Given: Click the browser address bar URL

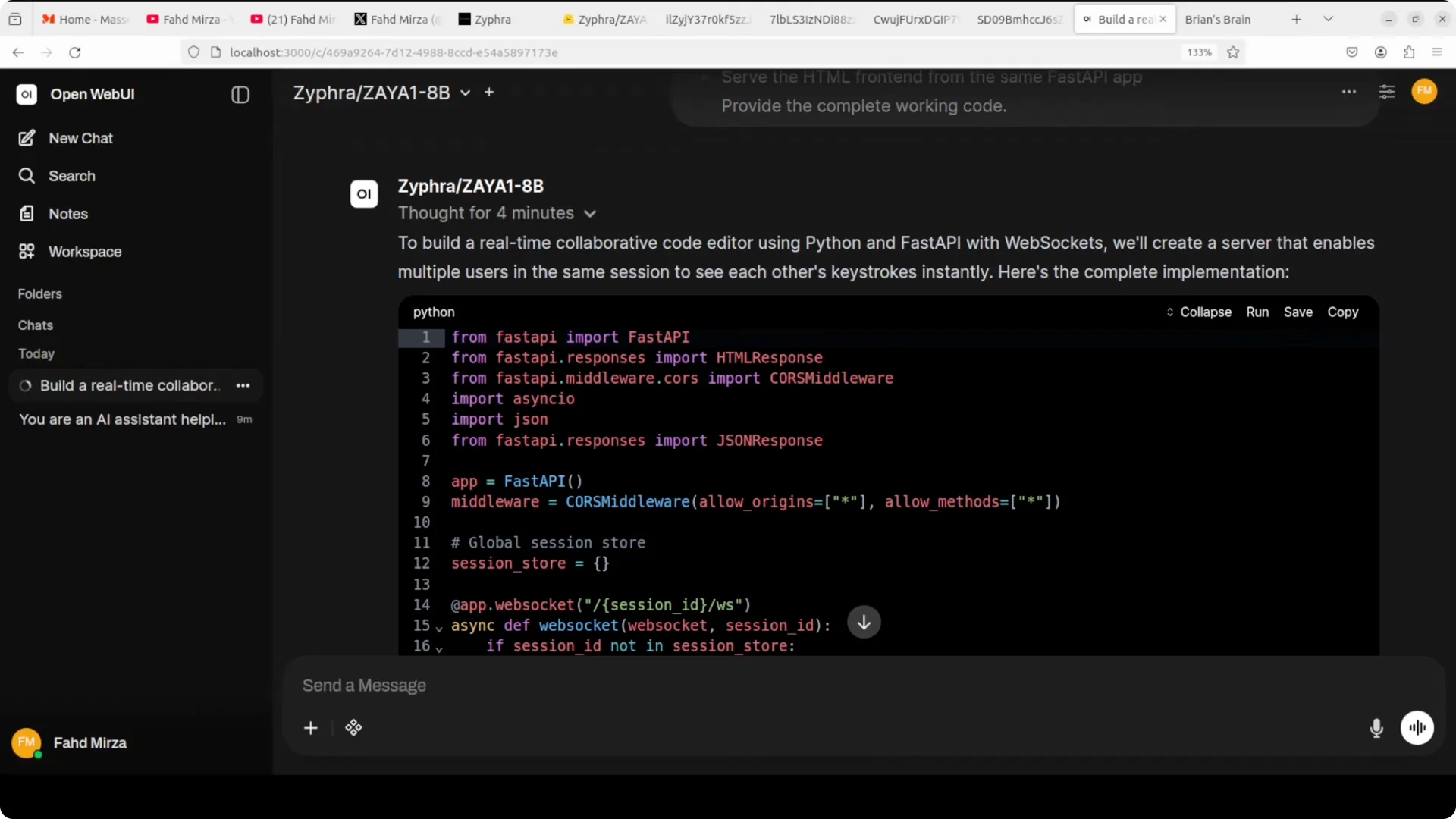Looking at the screenshot, I should point(394,52).
